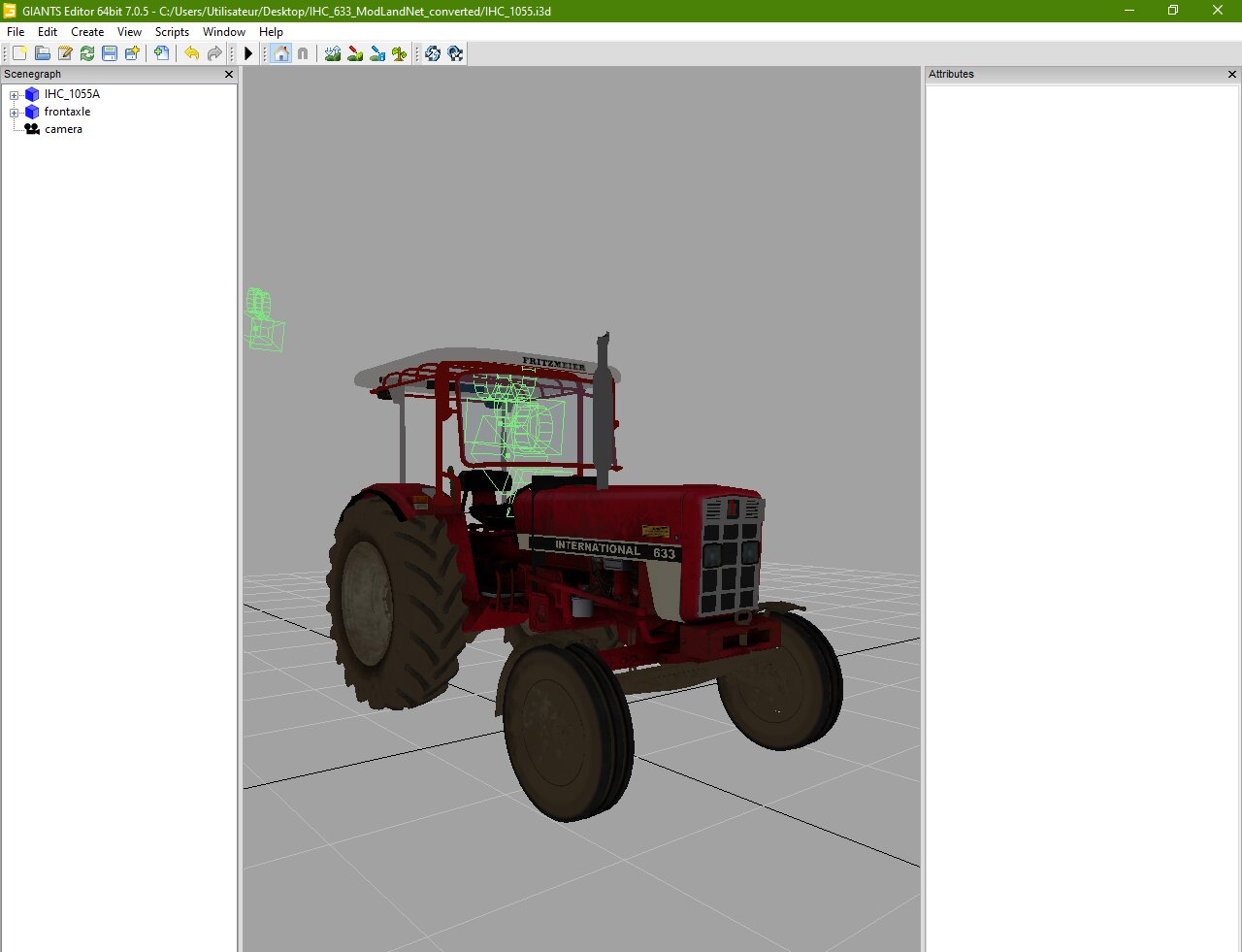Open a file with folder icon
The height and width of the screenshot is (952, 1242).
coord(43,53)
